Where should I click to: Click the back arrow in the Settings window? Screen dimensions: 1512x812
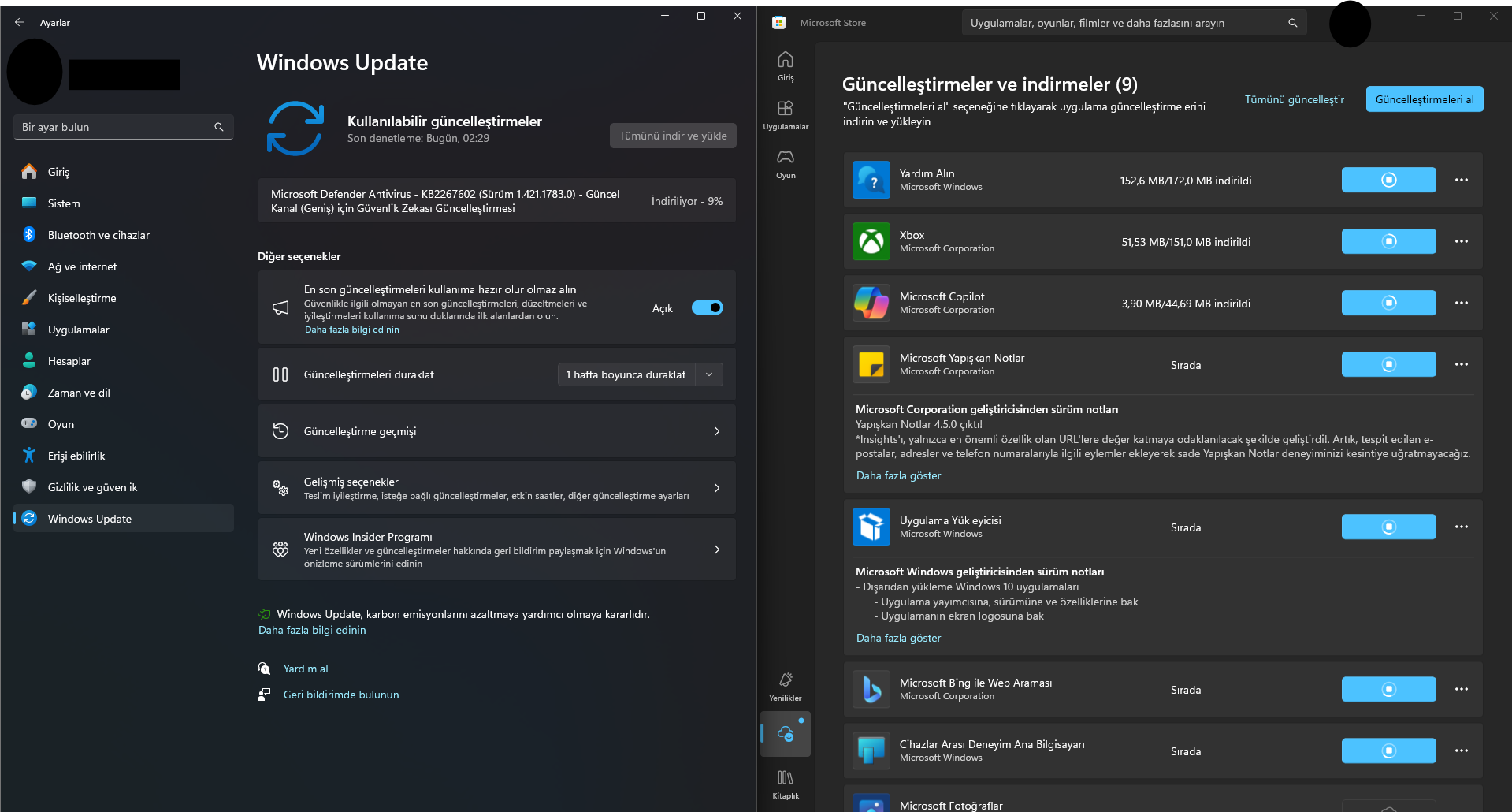20,23
